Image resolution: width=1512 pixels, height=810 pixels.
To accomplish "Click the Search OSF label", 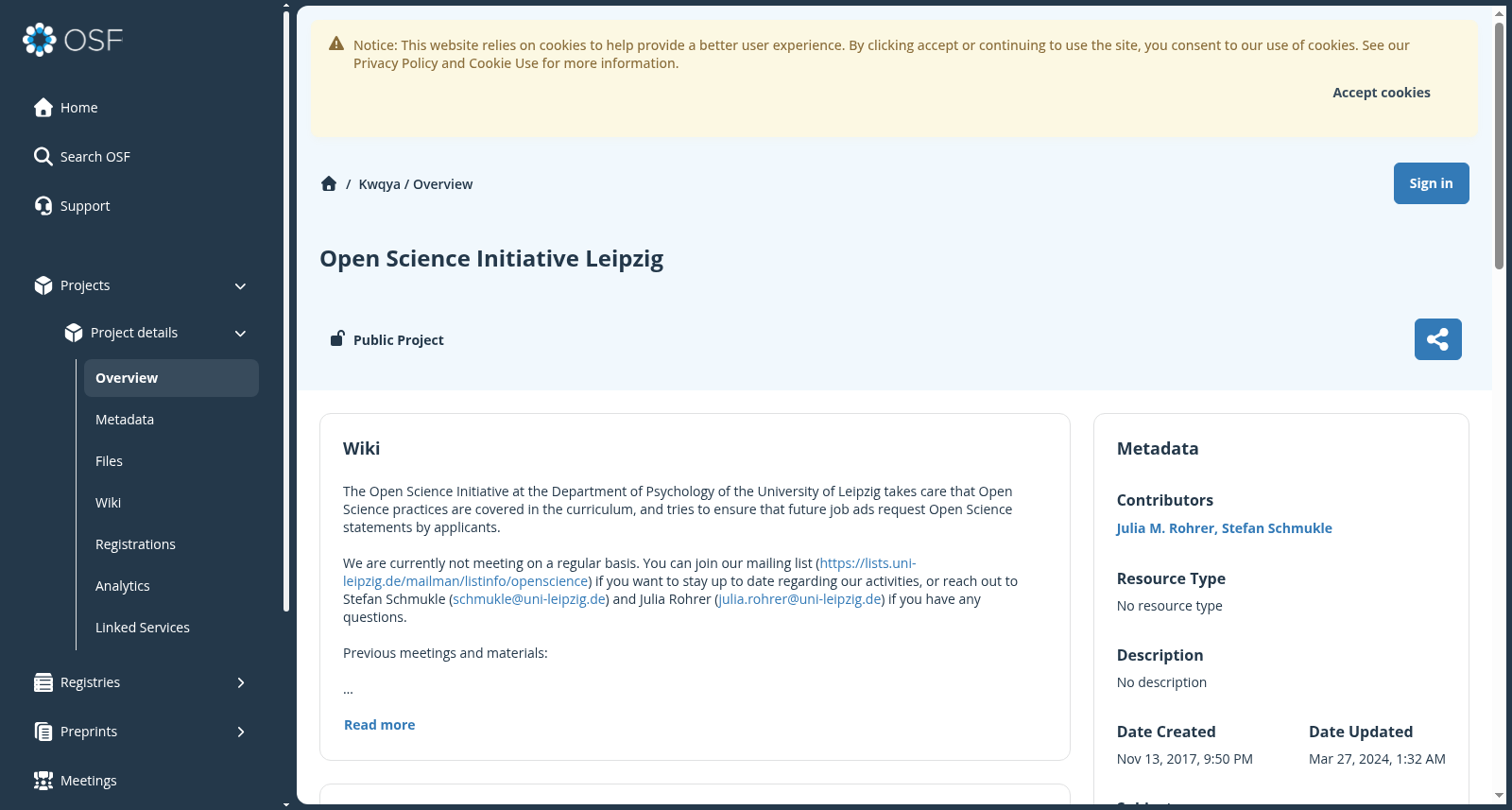I will click(95, 157).
